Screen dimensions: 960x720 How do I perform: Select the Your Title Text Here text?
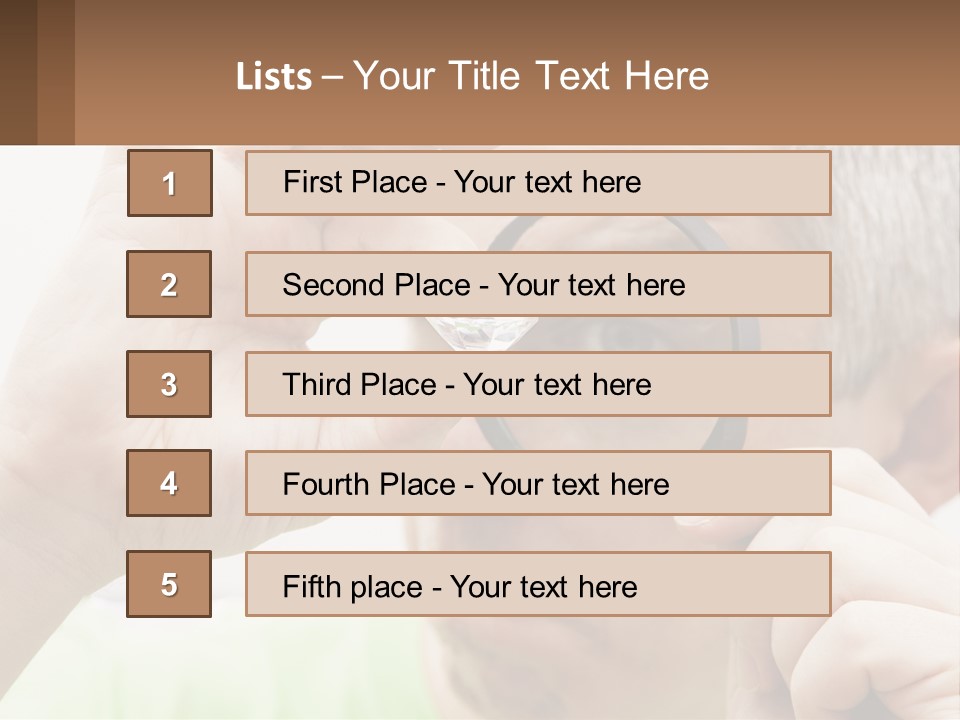click(531, 76)
